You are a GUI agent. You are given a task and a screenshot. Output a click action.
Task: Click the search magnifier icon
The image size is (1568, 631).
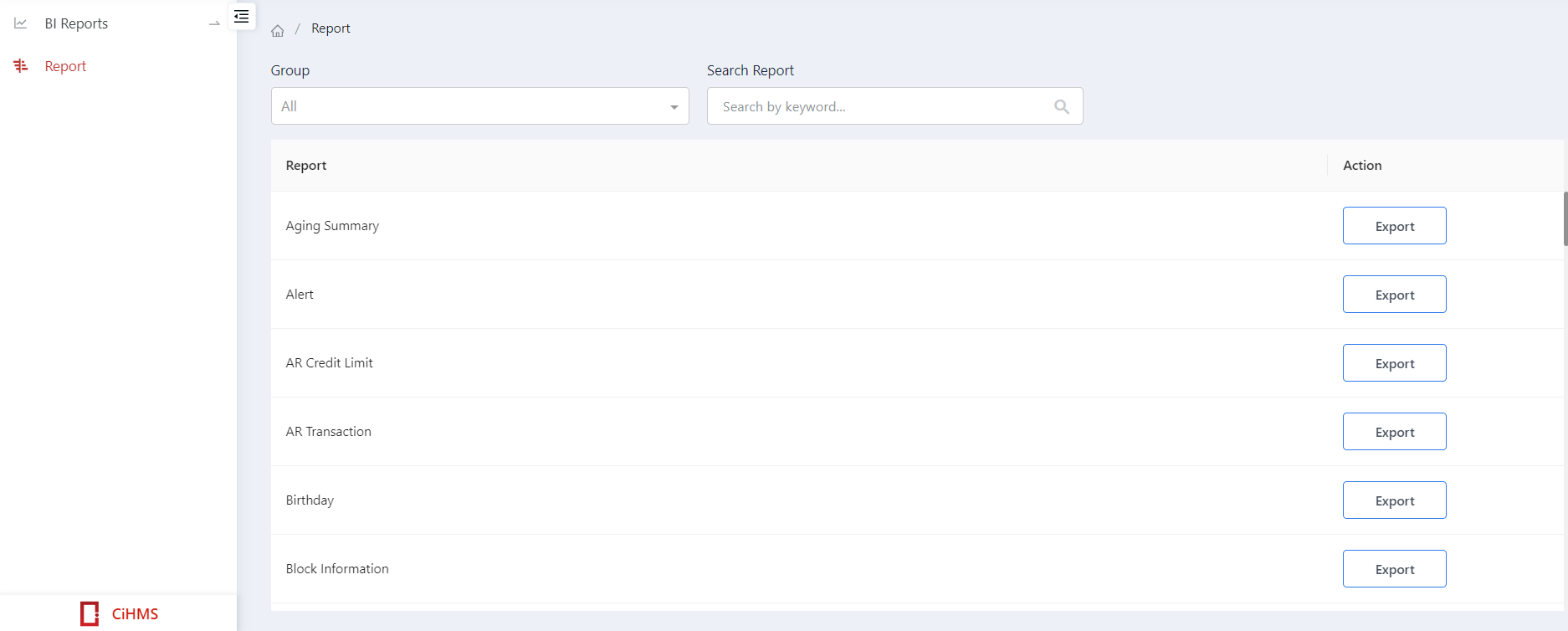1061,106
